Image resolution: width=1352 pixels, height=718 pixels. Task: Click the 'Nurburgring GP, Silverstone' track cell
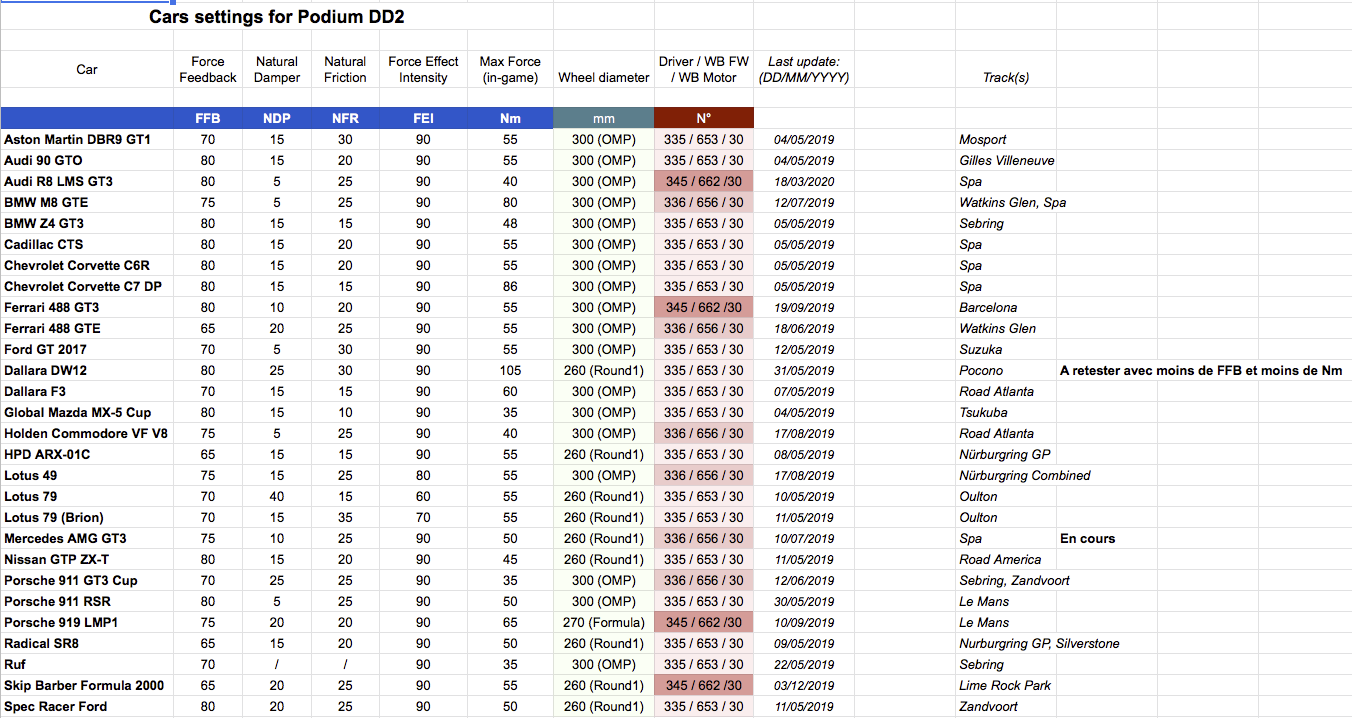tap(1039, 643)
